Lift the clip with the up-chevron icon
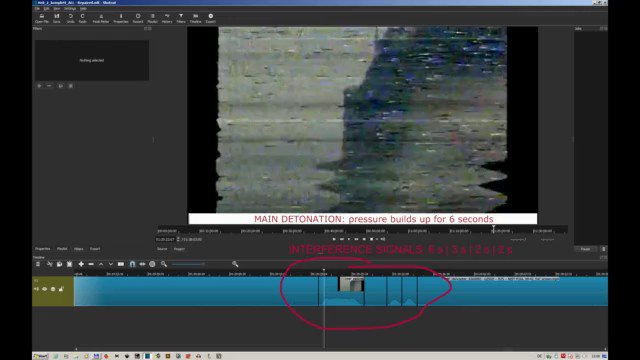 (101, 264)
